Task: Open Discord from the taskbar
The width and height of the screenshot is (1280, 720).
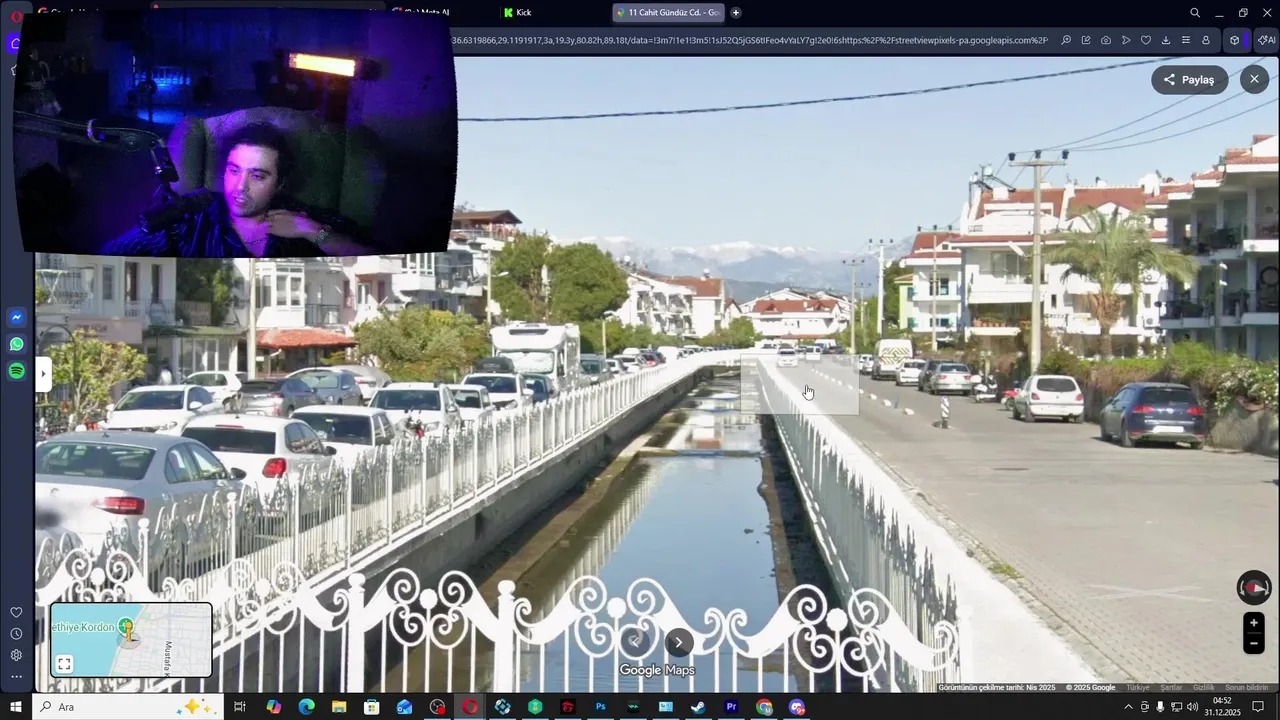Action: click(x=797, y=707)
